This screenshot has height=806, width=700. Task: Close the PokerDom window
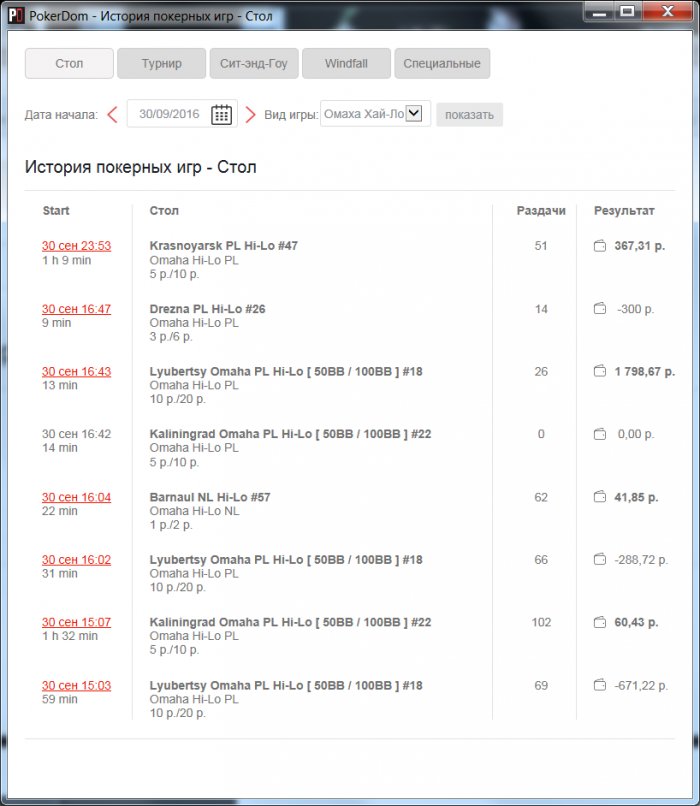pyautogui.click(x=667, y=11)
